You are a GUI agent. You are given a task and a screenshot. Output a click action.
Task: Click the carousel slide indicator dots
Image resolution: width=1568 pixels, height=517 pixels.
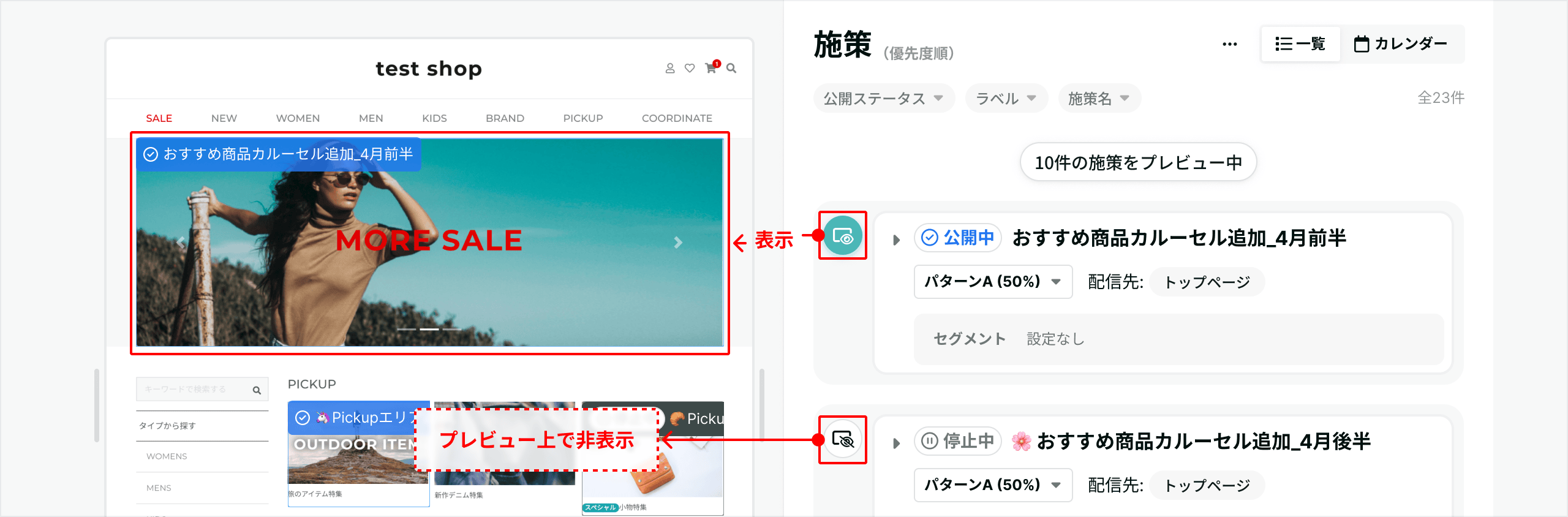point(429,330)
